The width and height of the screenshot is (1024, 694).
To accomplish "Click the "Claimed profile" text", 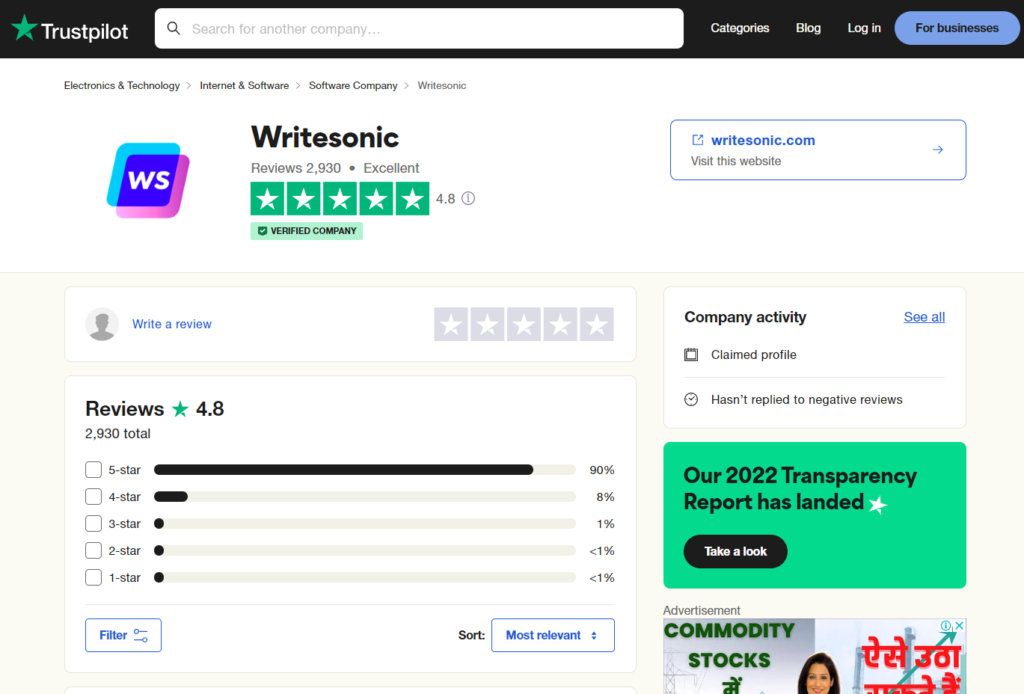I will (754, 355).
